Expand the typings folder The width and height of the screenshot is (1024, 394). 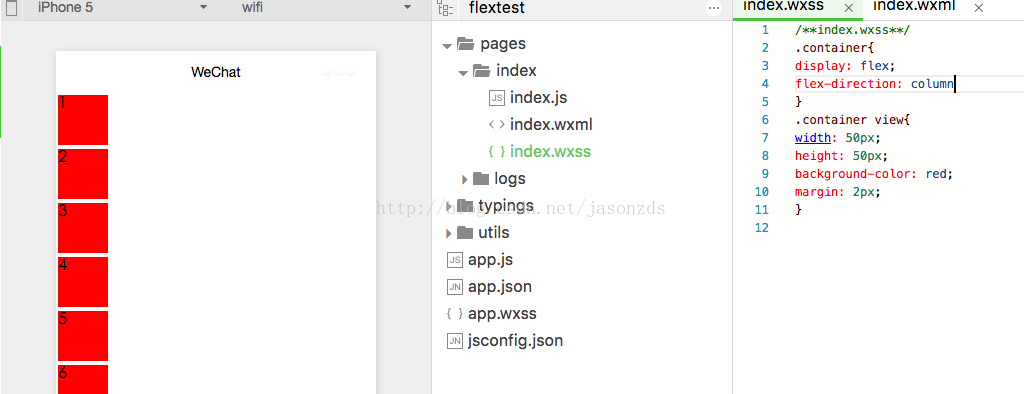pos(448,206)
